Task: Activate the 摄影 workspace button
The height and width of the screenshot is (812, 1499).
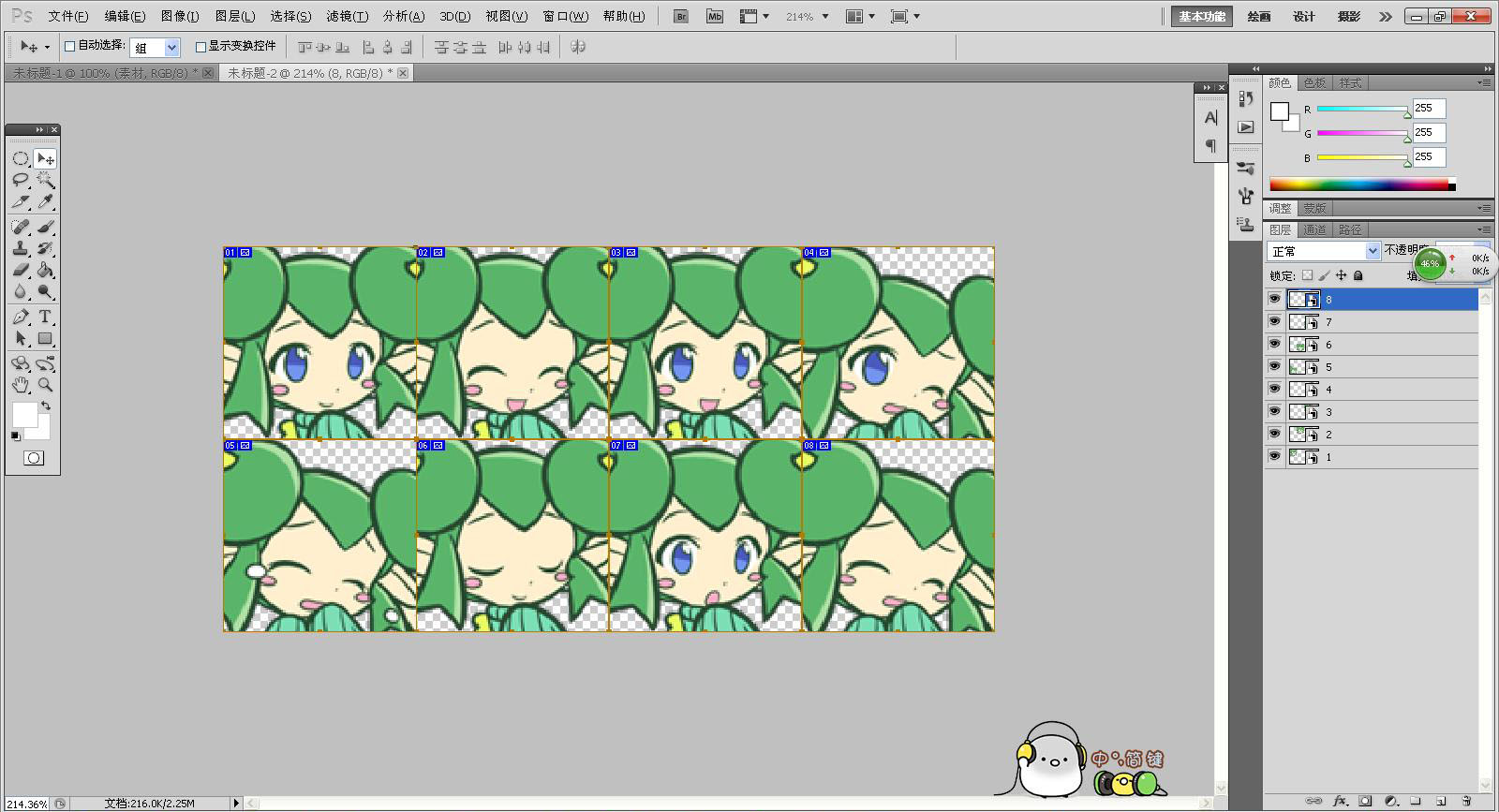Action: point(1349,16)
